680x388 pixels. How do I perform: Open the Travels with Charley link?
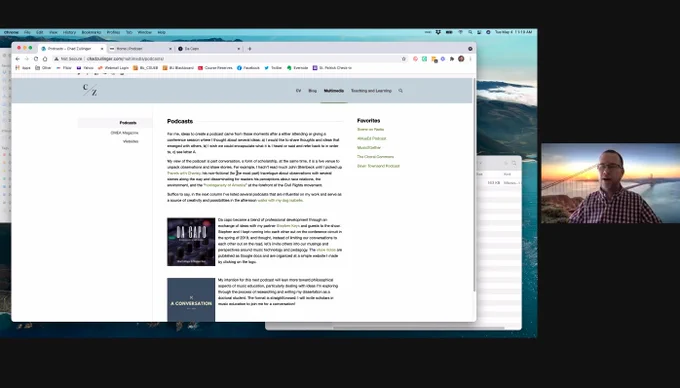[184, 173]
